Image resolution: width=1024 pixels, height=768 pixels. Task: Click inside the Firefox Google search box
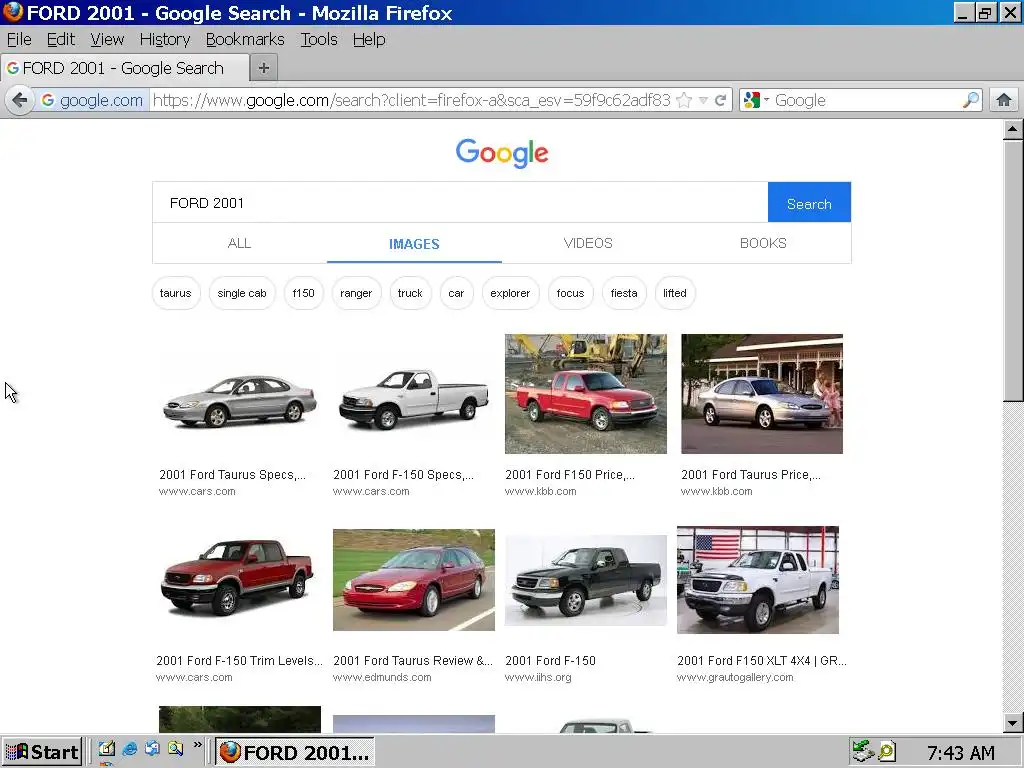(x=867, y=100)
